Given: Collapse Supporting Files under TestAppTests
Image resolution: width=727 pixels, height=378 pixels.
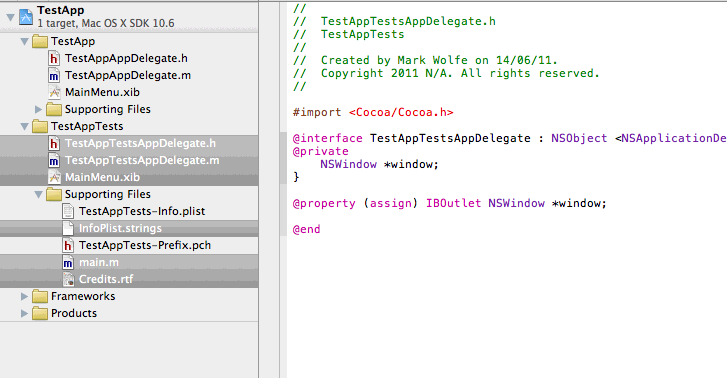Looking at the screenshot, I should [38, 194].
